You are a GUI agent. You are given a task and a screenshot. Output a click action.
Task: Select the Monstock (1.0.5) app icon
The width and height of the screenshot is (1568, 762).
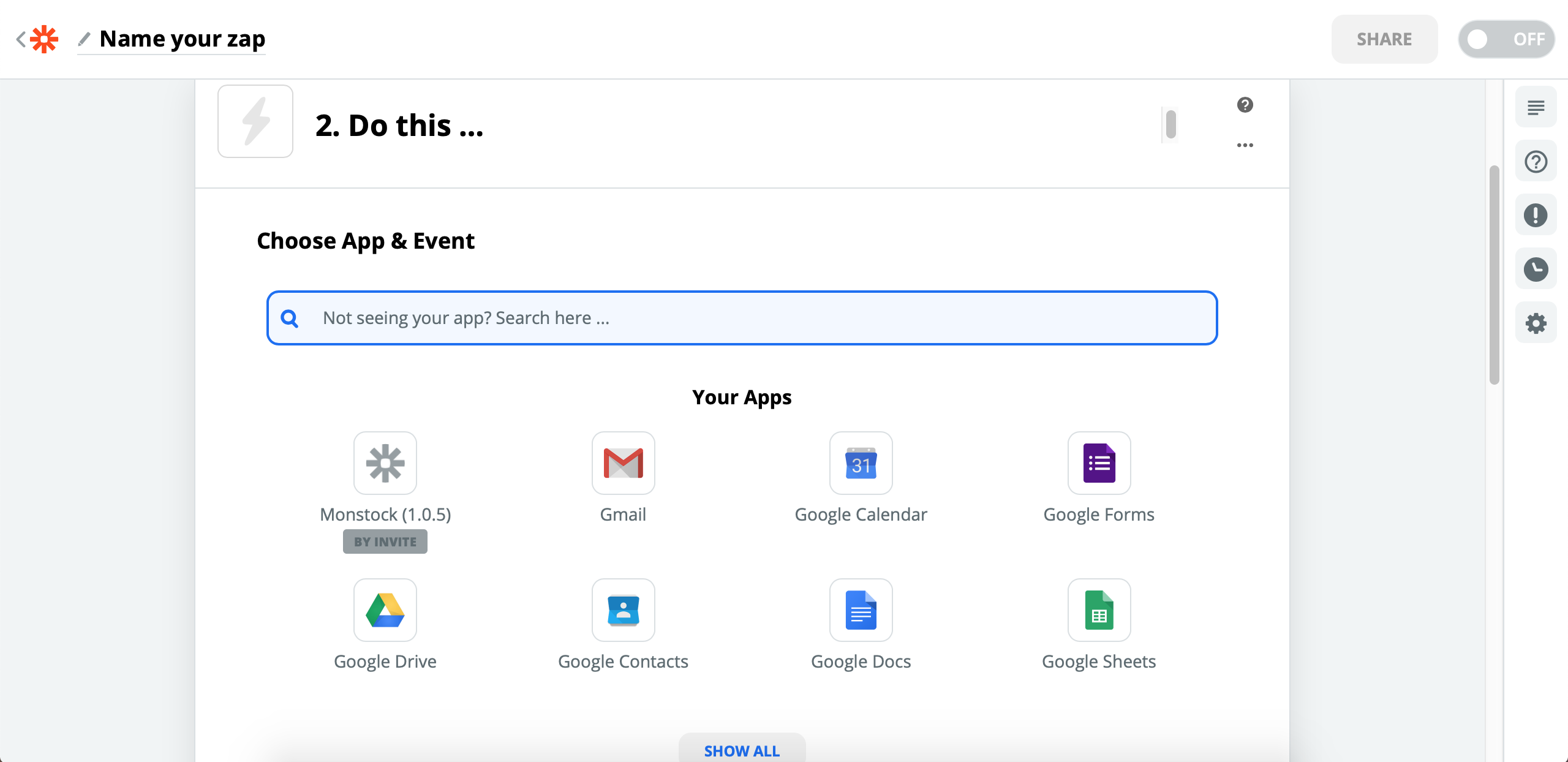(385, 463)
